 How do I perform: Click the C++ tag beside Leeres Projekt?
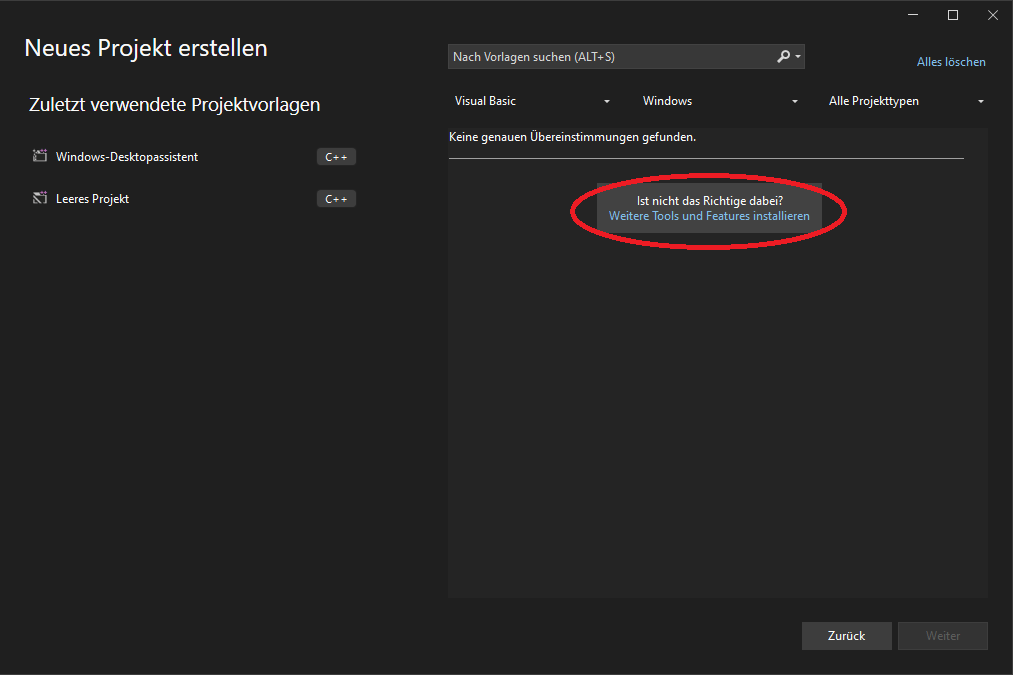click(336, 199)
